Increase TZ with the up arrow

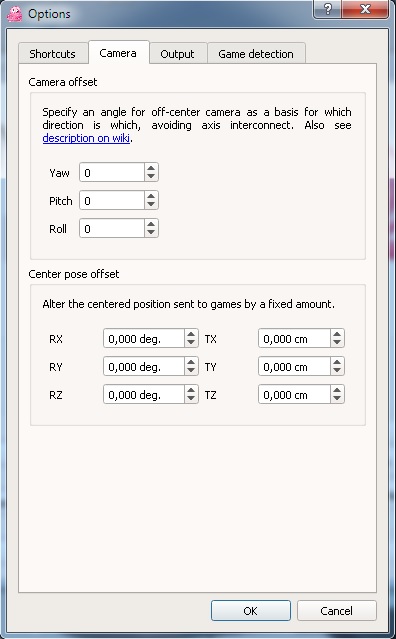pyautogui.click(x=337, y=390)
